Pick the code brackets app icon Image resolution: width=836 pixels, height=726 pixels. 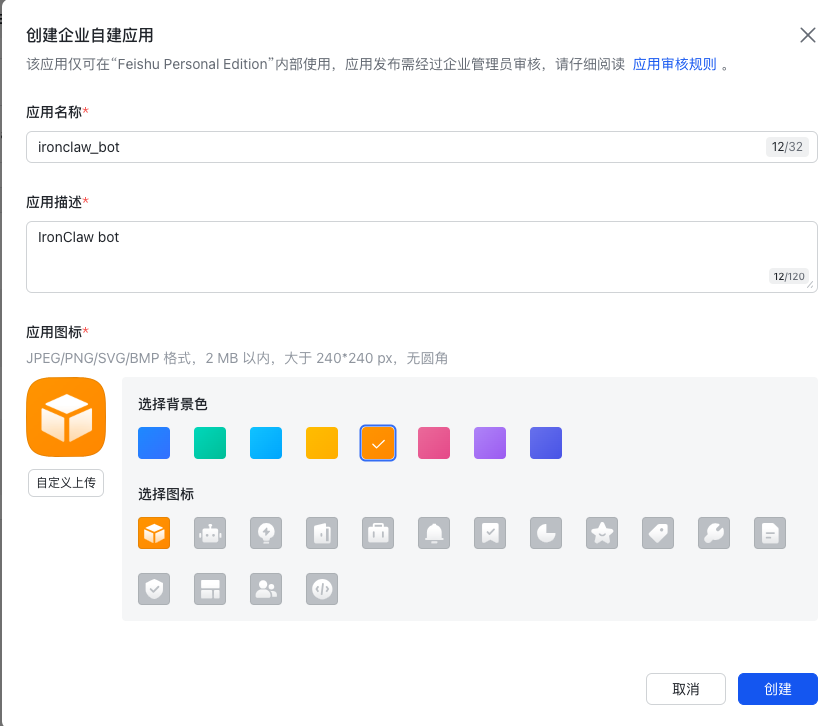[x=322, y=588]
